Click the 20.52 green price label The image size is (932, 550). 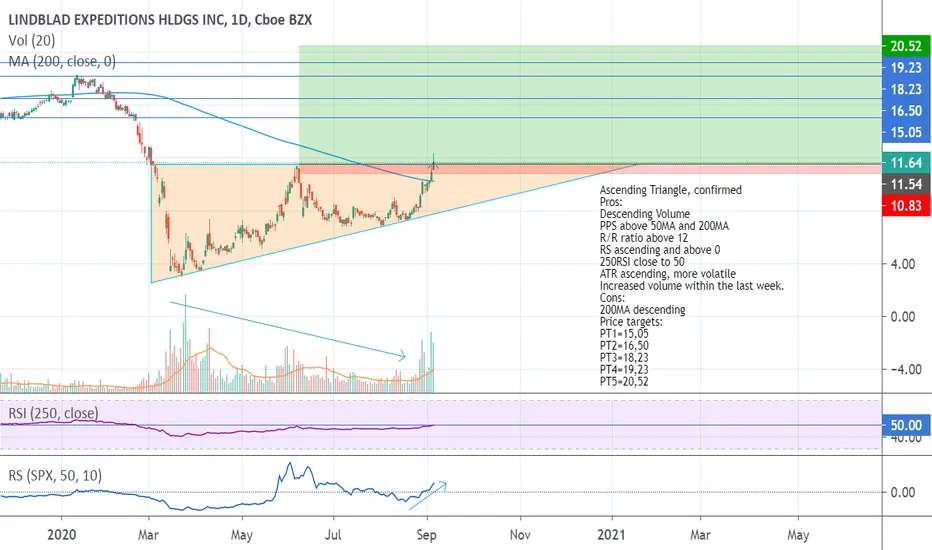[906, 46]
